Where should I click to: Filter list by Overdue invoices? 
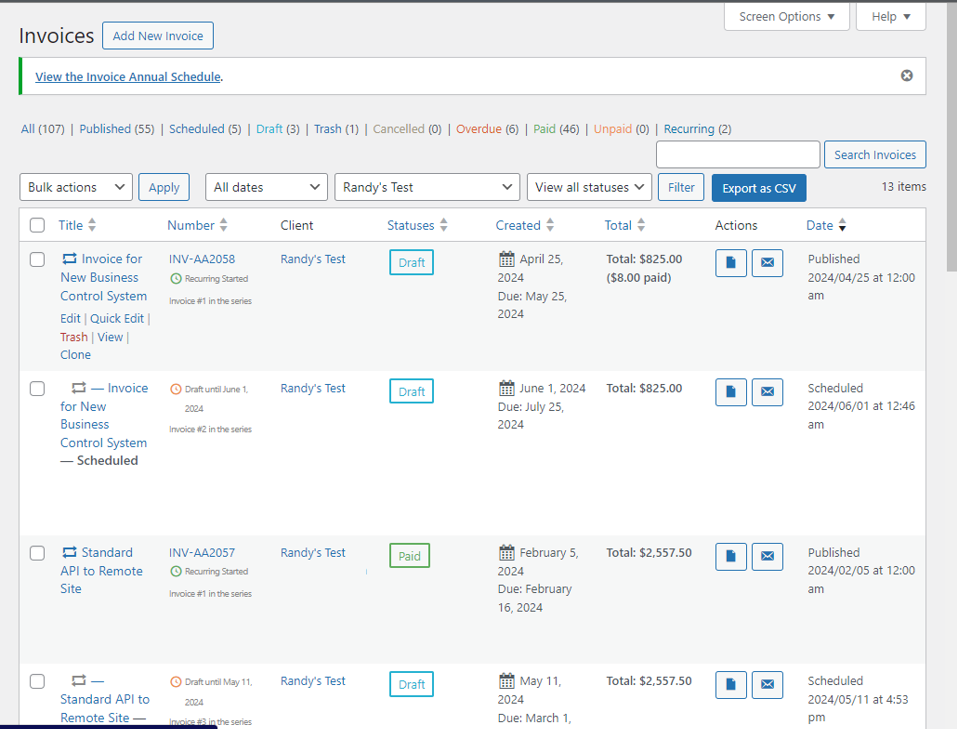click(x=479, y=129)
